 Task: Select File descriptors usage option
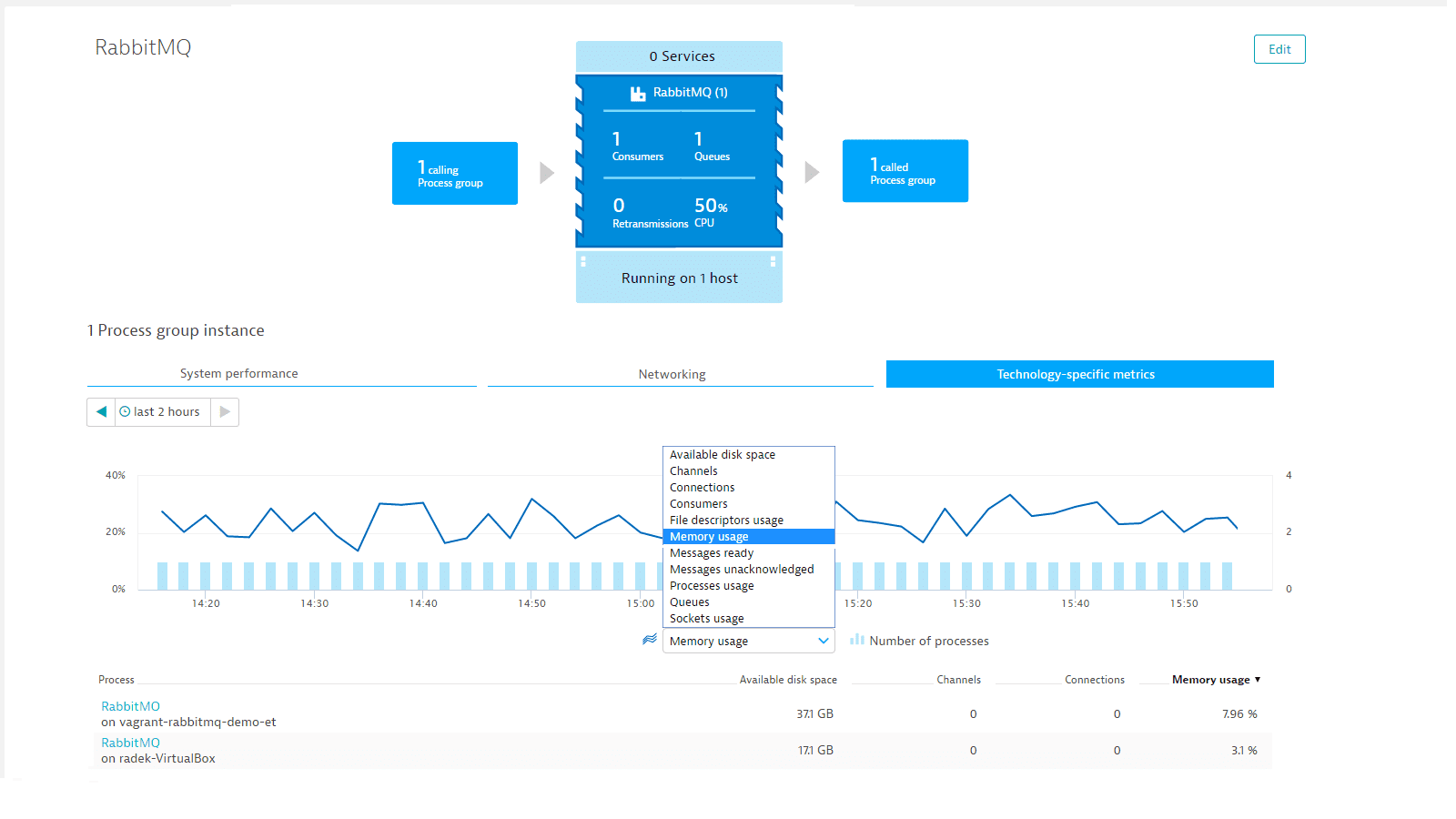point(749,521)
